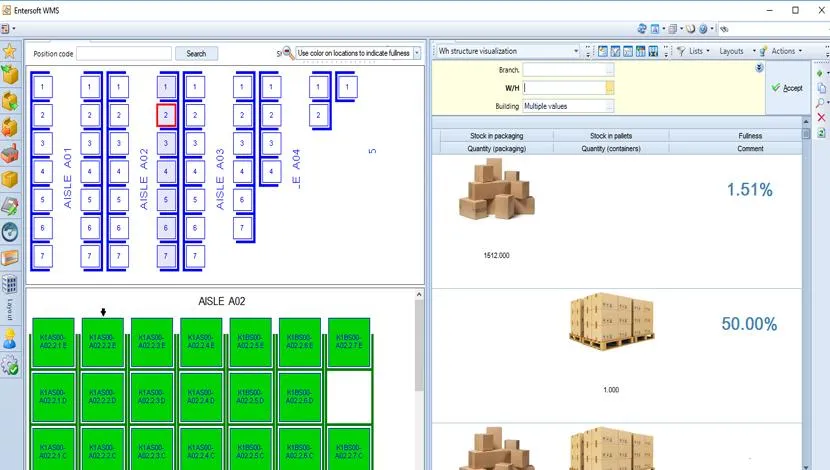Click the first blue view icon after visualization dropdown

[603, 51]
